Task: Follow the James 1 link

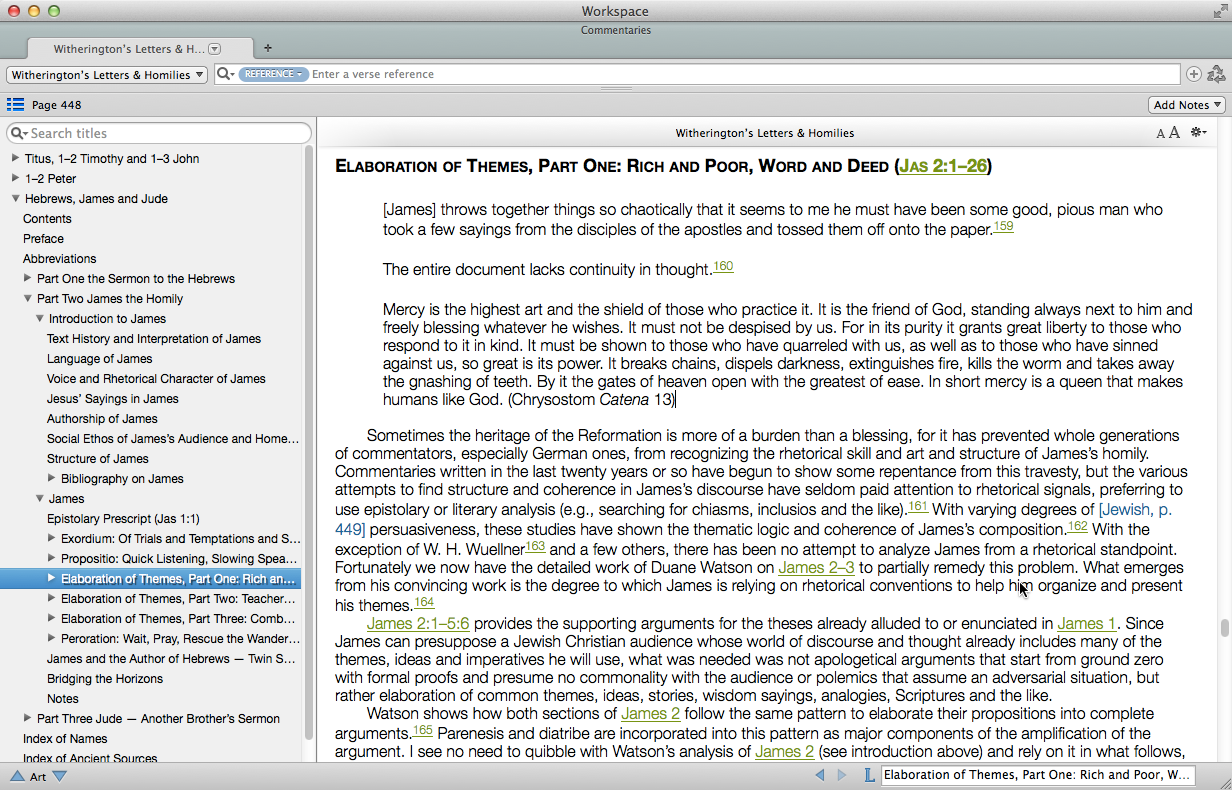Action: 1087,624
